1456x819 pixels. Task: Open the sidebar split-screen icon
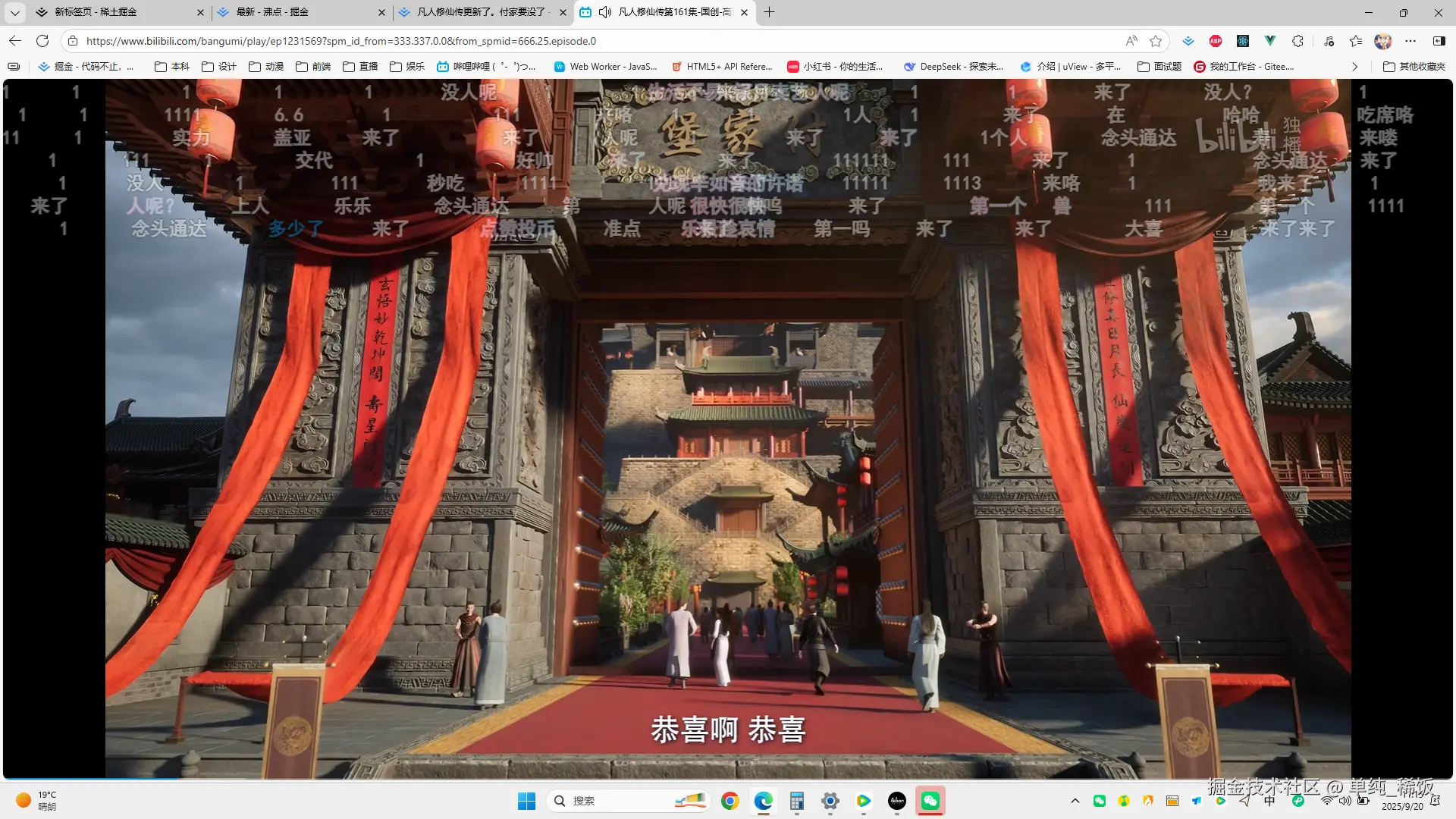click(x=1437, y=41)
